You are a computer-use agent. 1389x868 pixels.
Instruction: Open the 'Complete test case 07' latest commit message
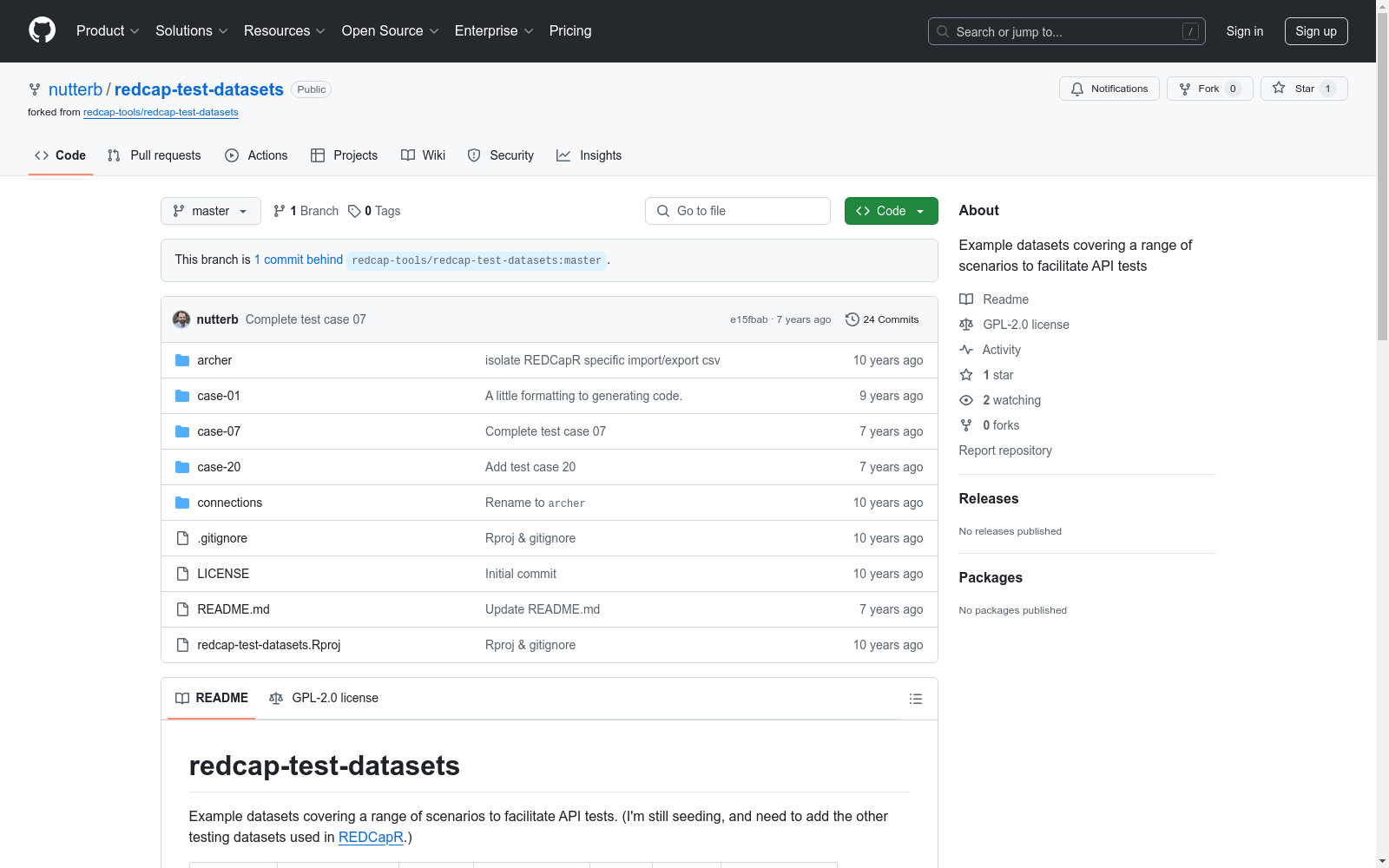(306, 319)
